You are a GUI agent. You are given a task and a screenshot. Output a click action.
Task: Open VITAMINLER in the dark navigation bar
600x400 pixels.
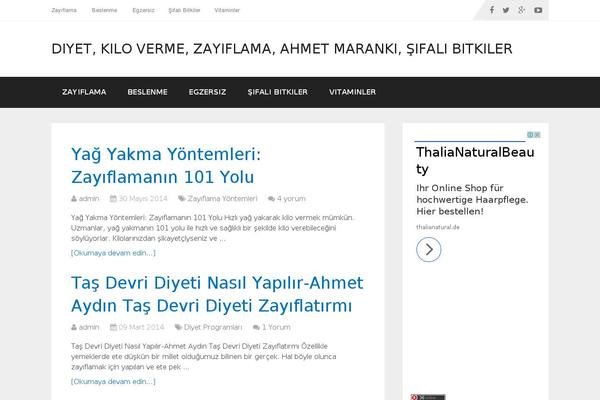click(x=352, y=92)
